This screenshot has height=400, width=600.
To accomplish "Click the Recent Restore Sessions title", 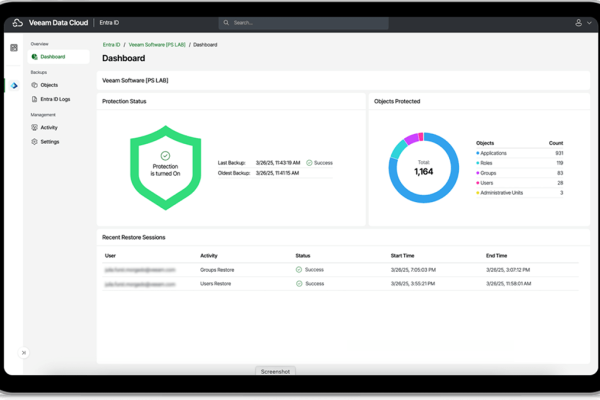I will coord(134,237).
